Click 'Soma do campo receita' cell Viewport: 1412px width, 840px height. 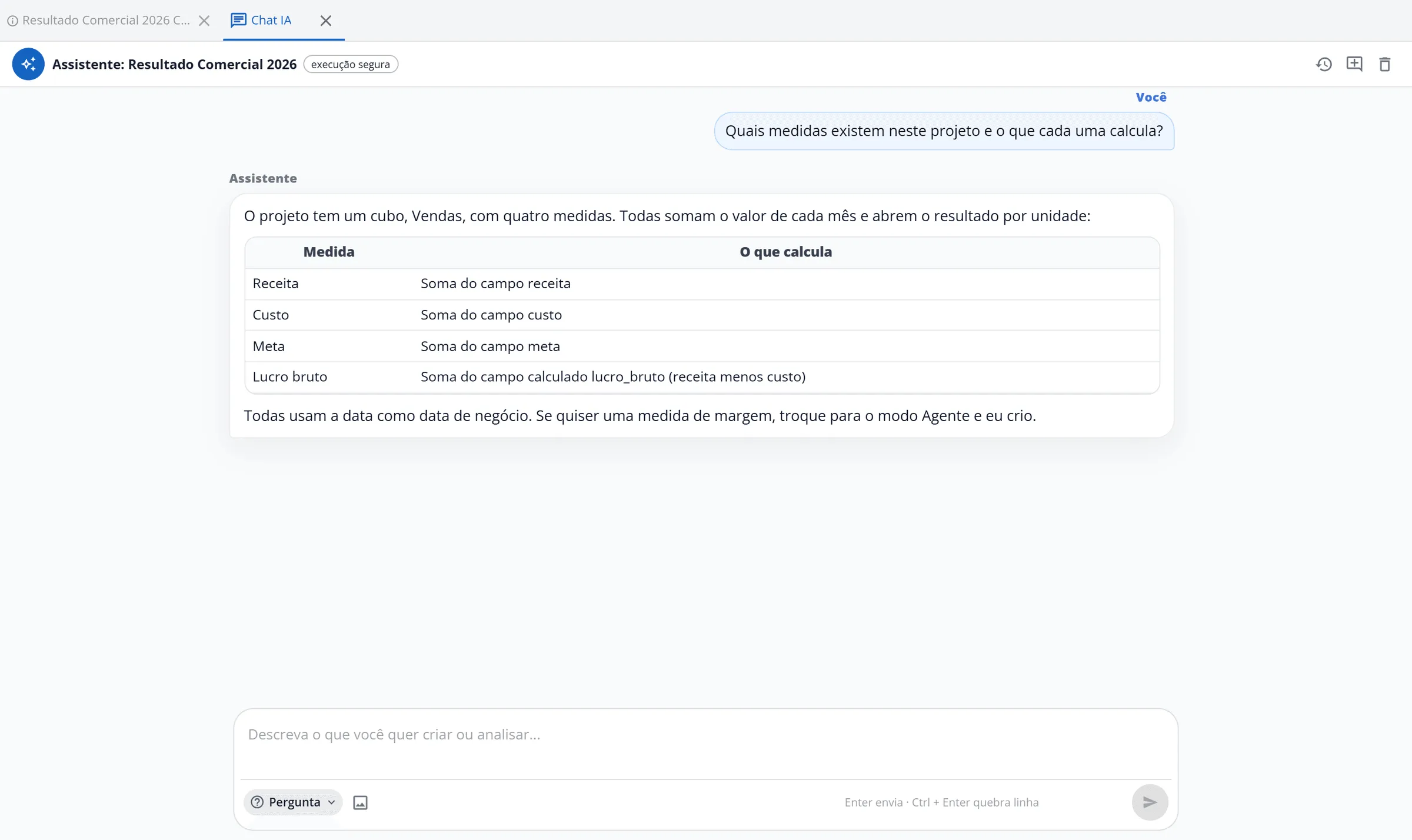[786, 284]
